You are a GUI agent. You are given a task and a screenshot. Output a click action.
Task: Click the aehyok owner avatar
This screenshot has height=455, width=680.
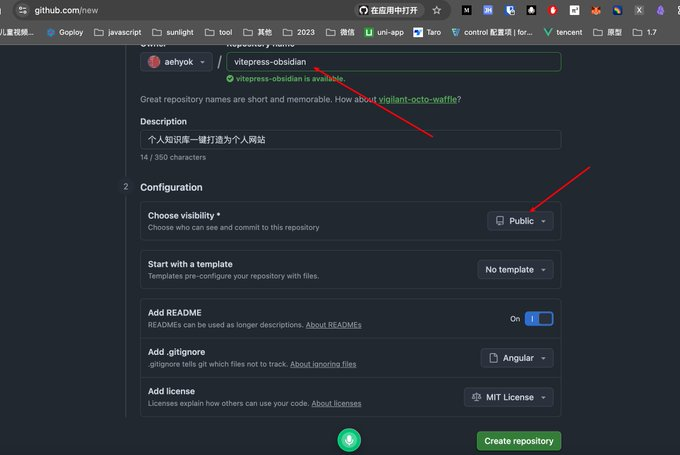tap(154, 62)
